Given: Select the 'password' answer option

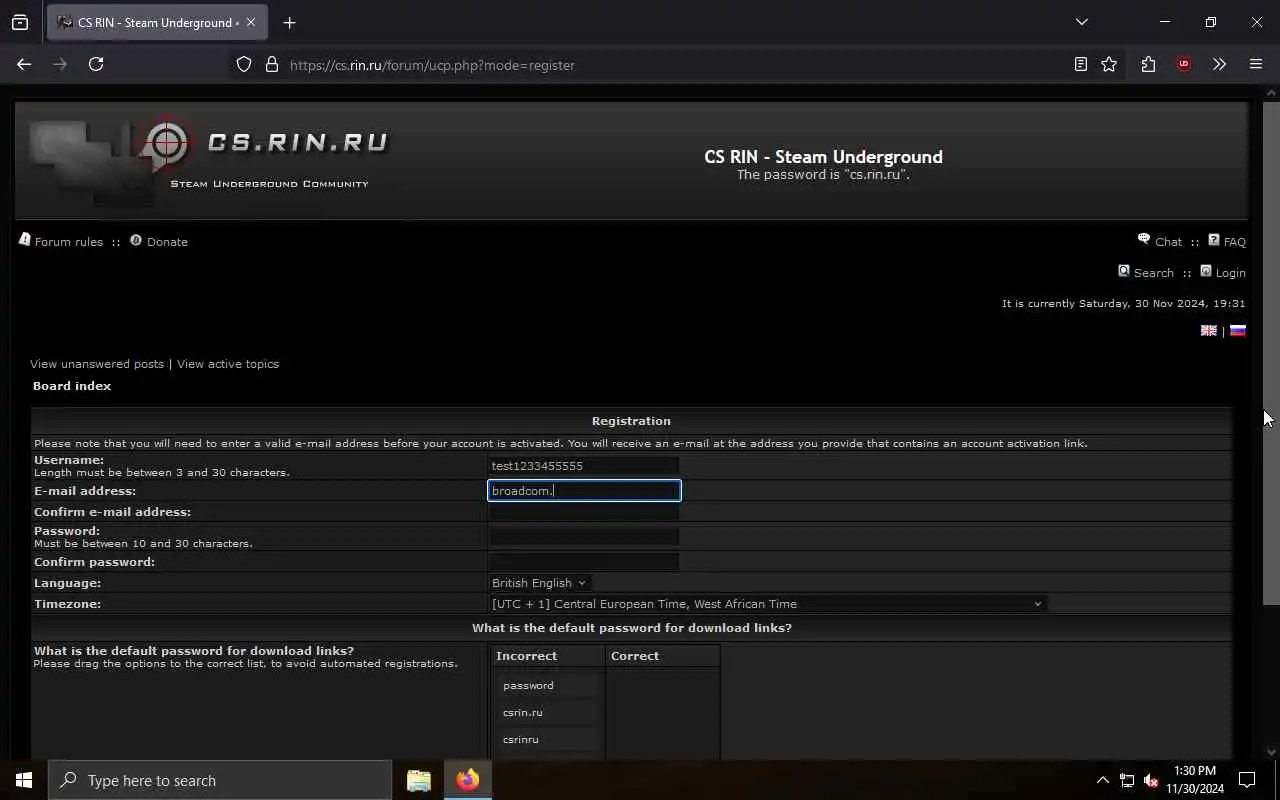Looking at the screenshot, I should point(549,685).
